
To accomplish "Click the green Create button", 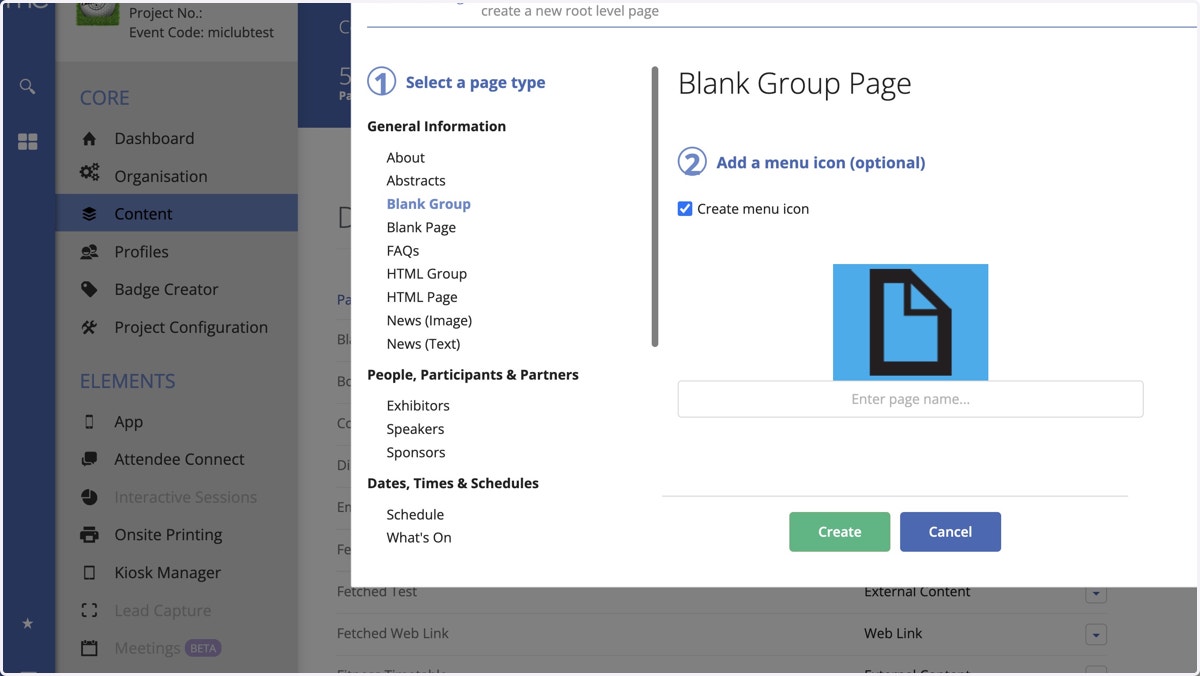I will click(839, 532).
